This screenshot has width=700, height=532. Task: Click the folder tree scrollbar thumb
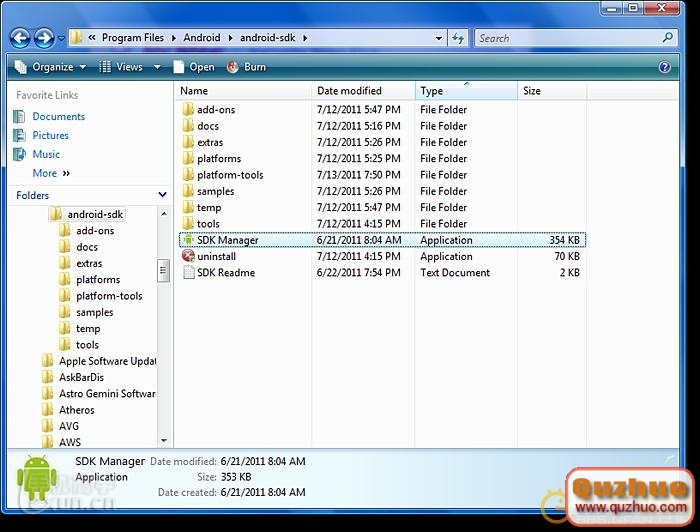[x=163, y=271]
